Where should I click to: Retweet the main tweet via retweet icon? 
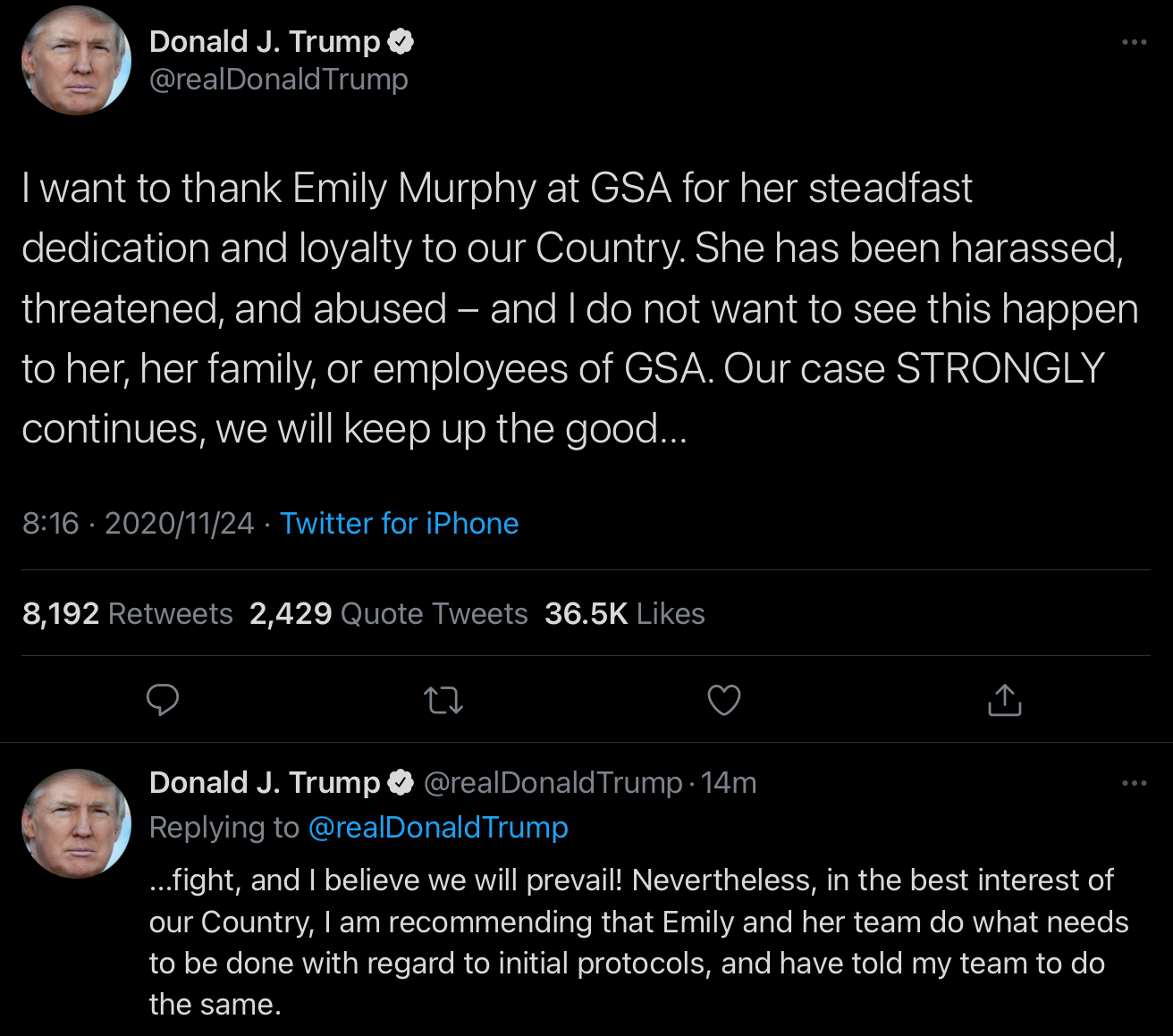[x=443, y=700]
